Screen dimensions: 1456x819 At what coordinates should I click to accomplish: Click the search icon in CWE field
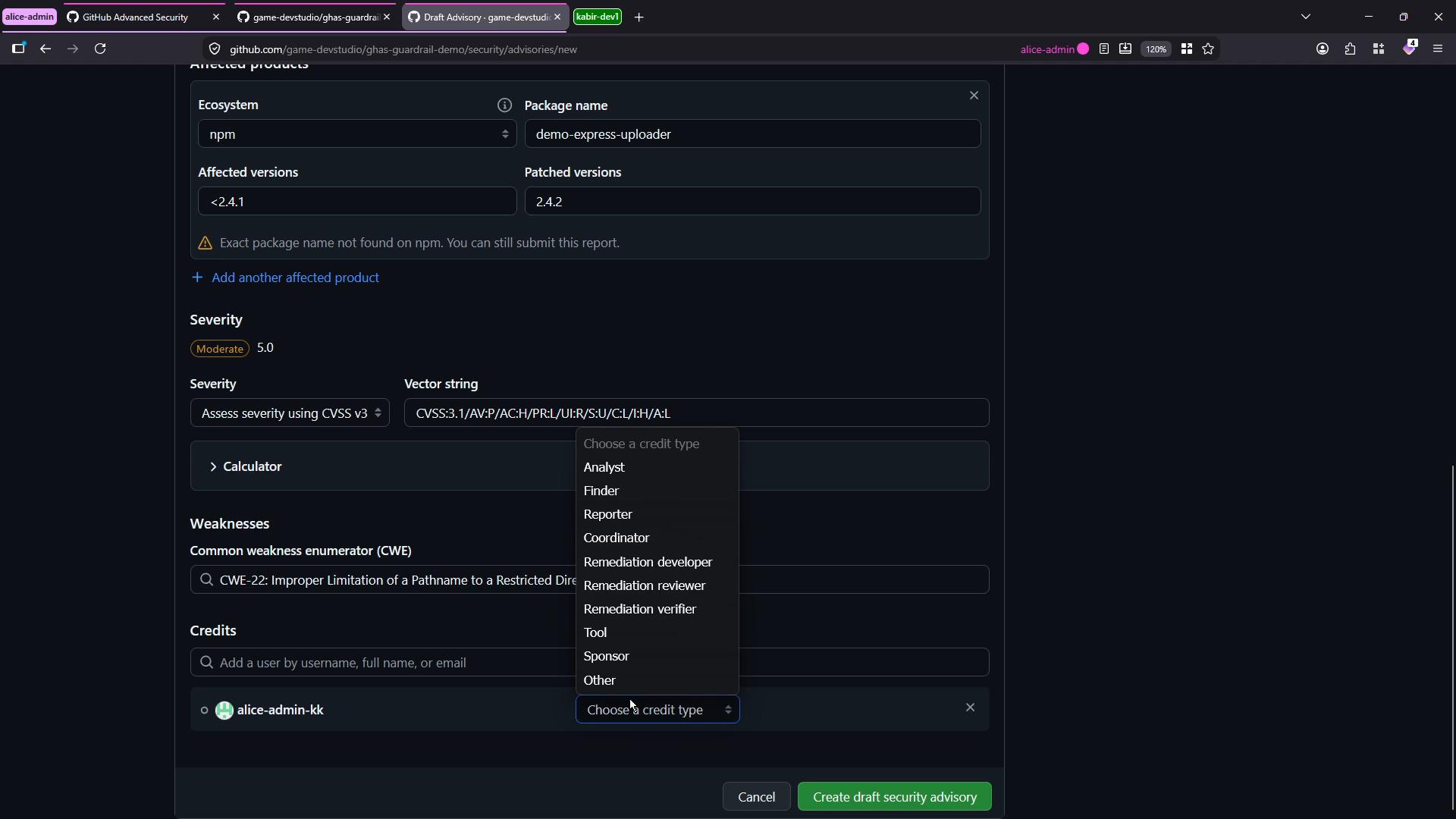coord(206,580)
